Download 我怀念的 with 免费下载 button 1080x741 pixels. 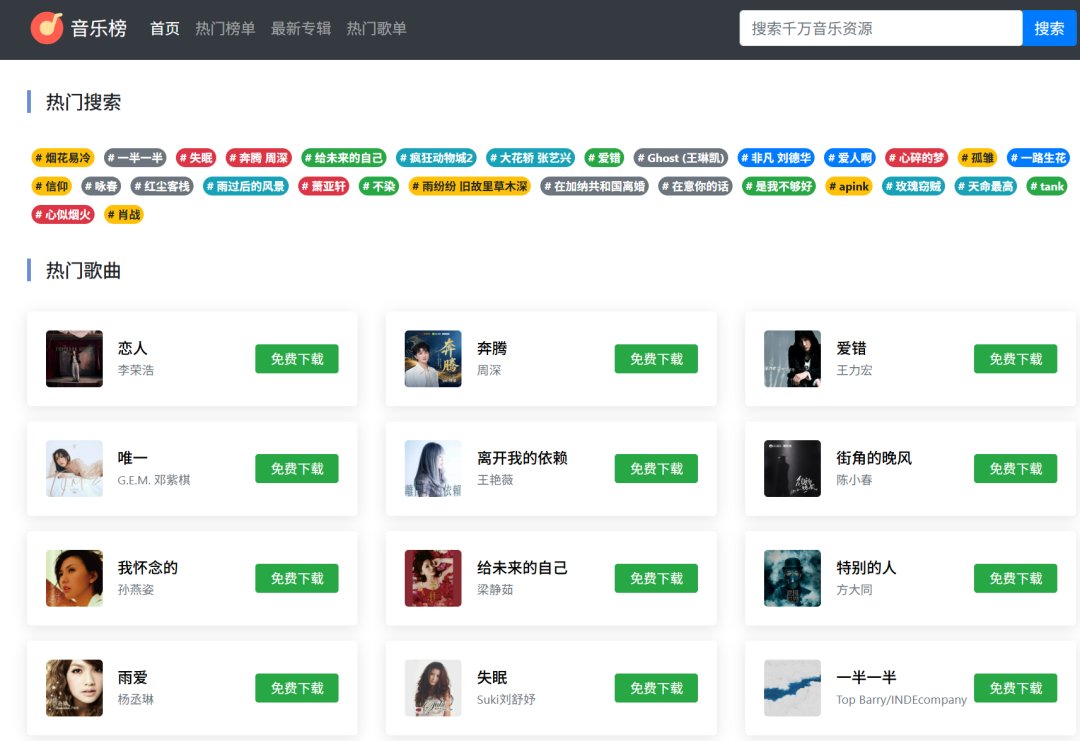(297, 578)
